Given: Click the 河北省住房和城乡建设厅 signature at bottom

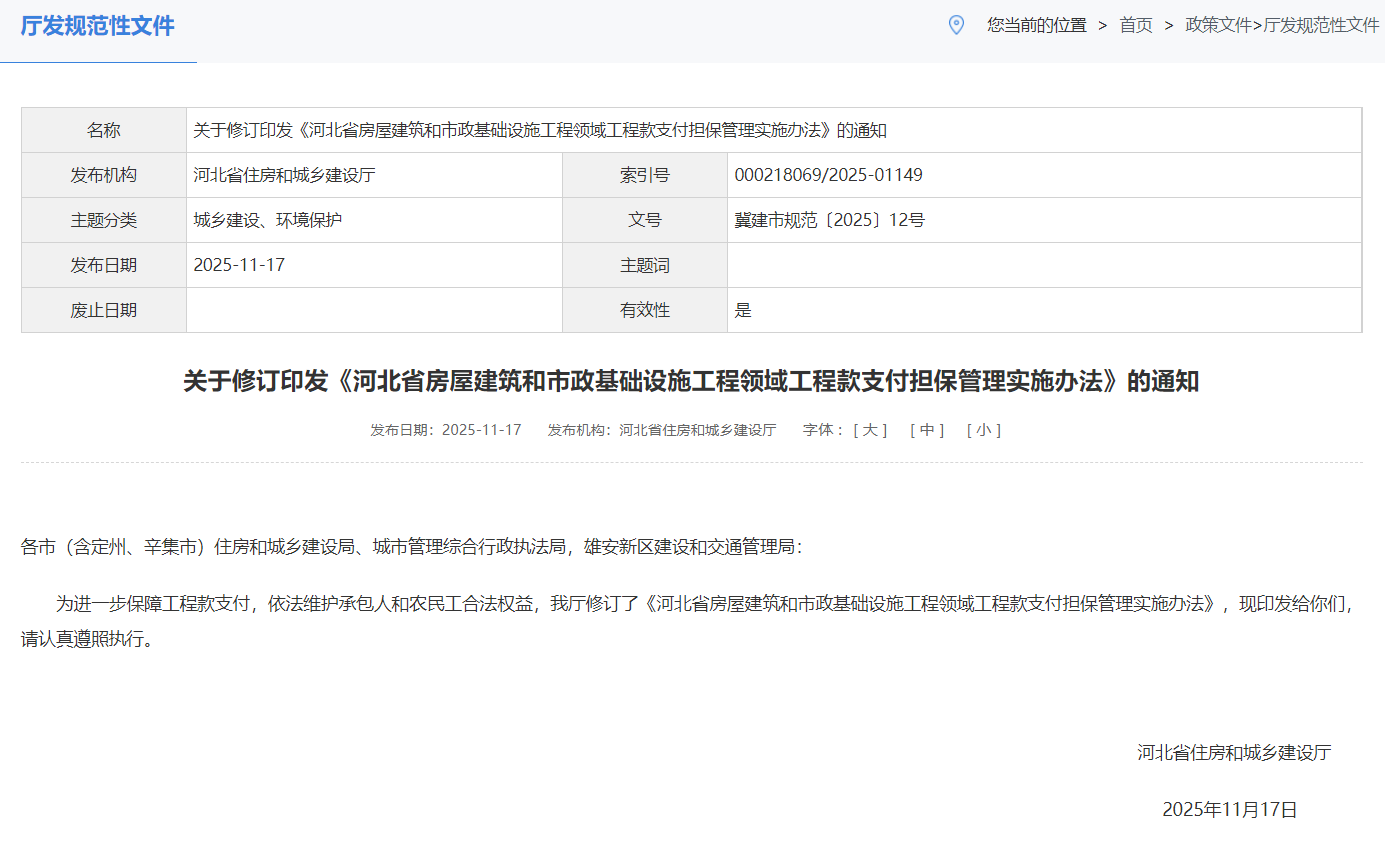Looking at the screenshot, I should 1234,753.
